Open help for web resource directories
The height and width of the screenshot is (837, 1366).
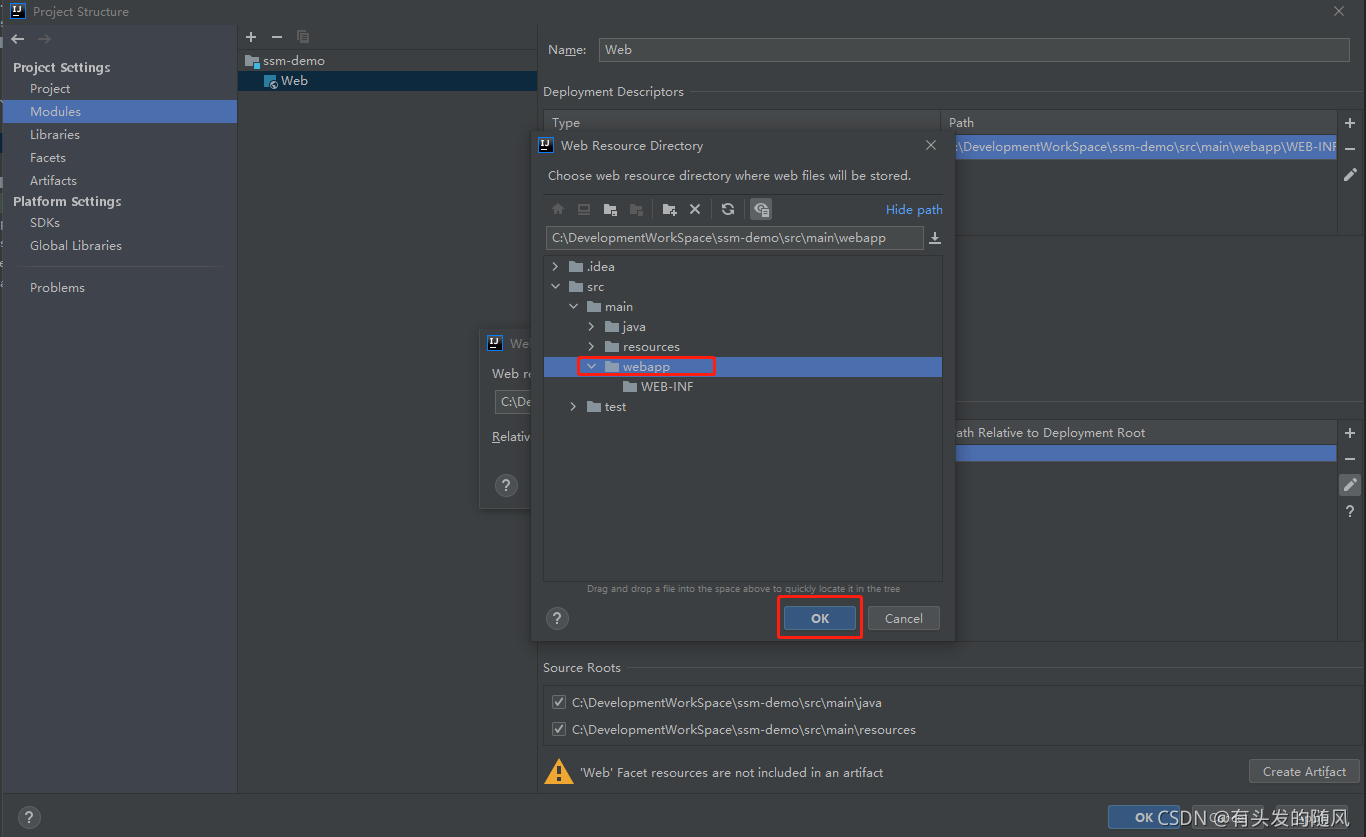(1350, 511)
